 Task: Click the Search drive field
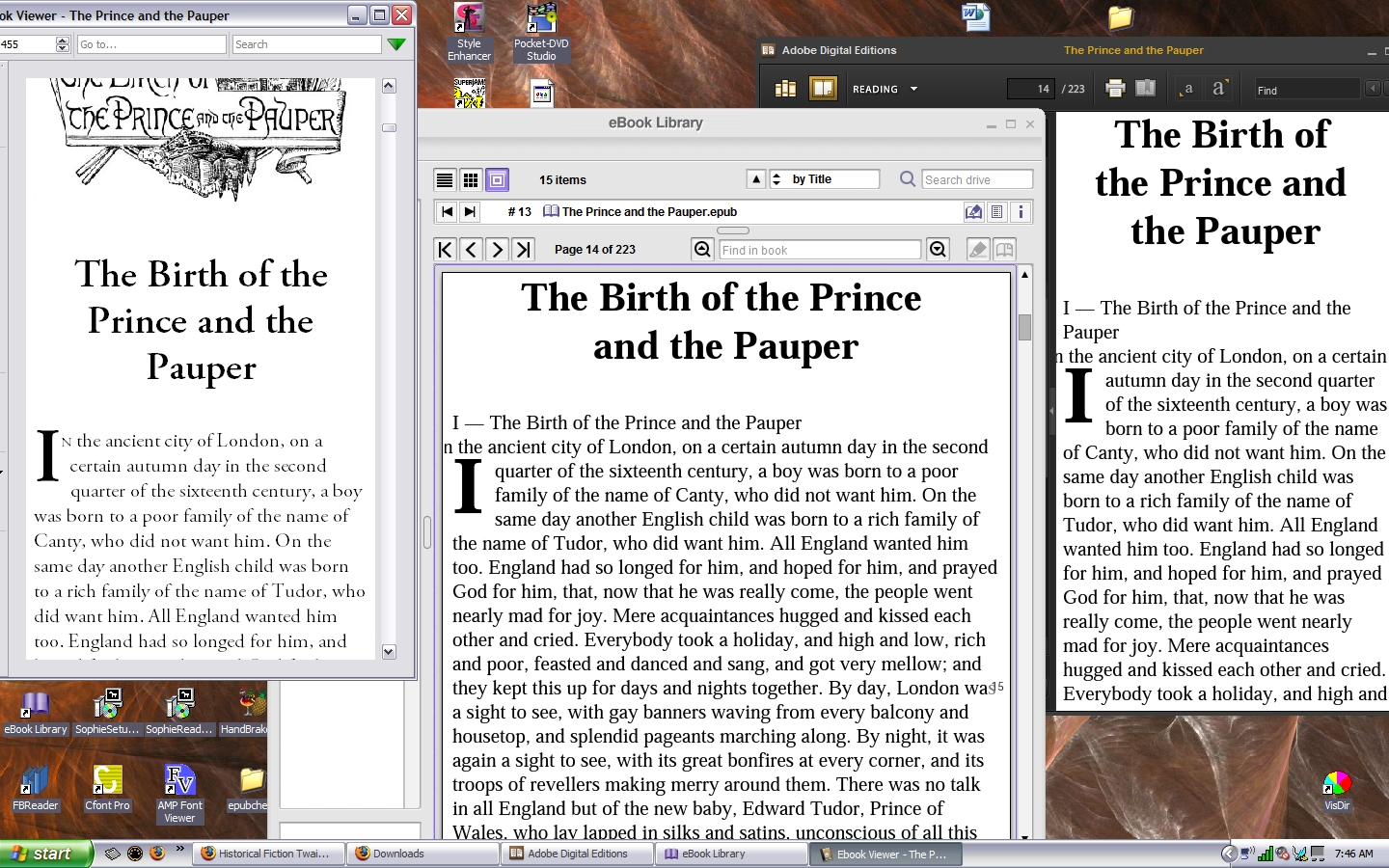click(x=976, y=179)
